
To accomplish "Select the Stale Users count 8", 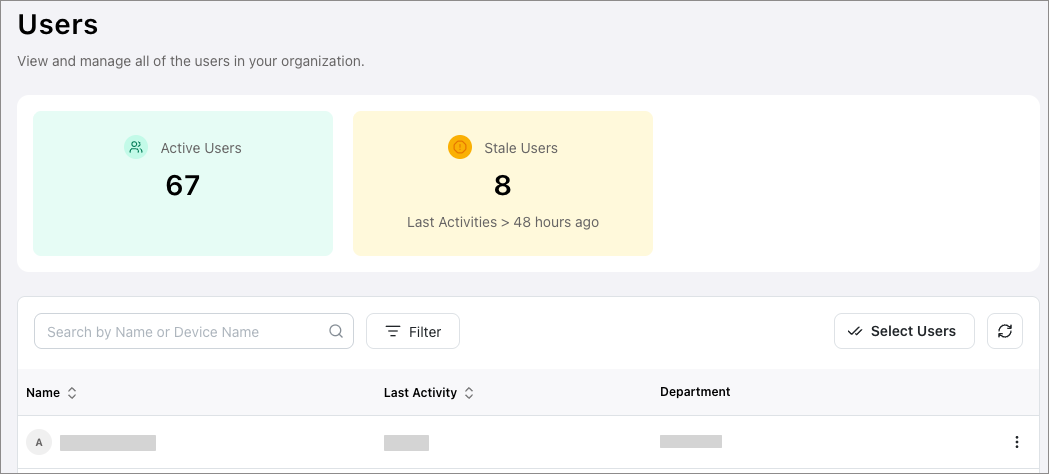I will coord(503,185).
